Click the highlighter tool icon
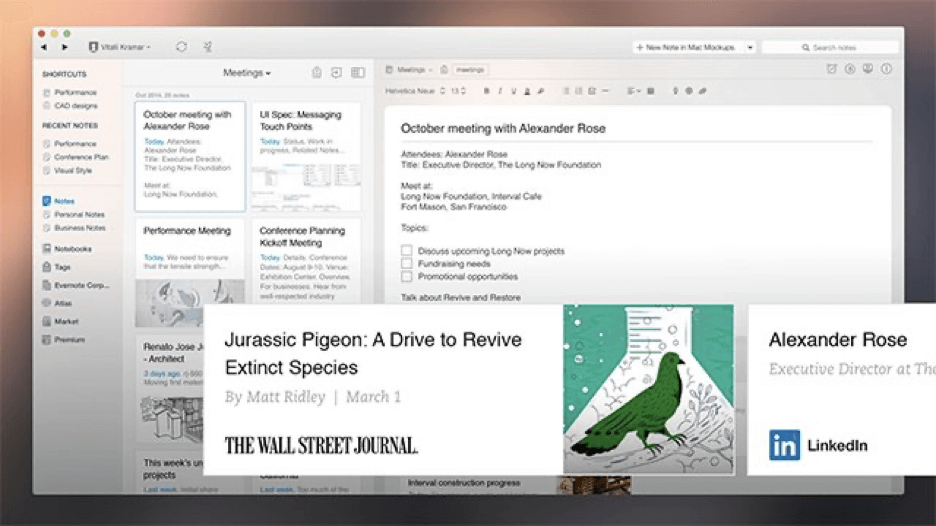 coord(541,91)
